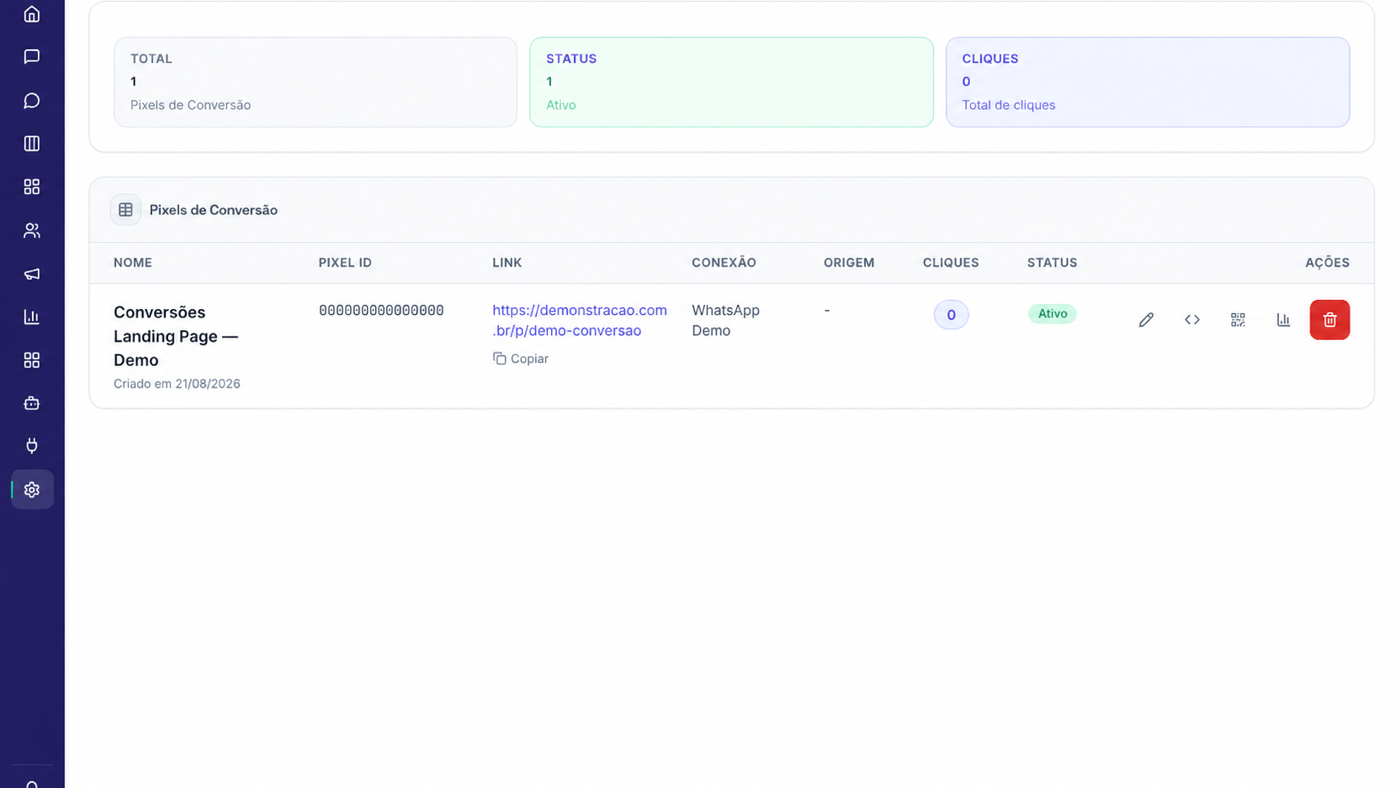Image resolution: width=1400 pixels, height=788 pixels.
Task: Select the CLIQUES Total de cliques card
Action: pyautogui.click(x=1148, y=82)
